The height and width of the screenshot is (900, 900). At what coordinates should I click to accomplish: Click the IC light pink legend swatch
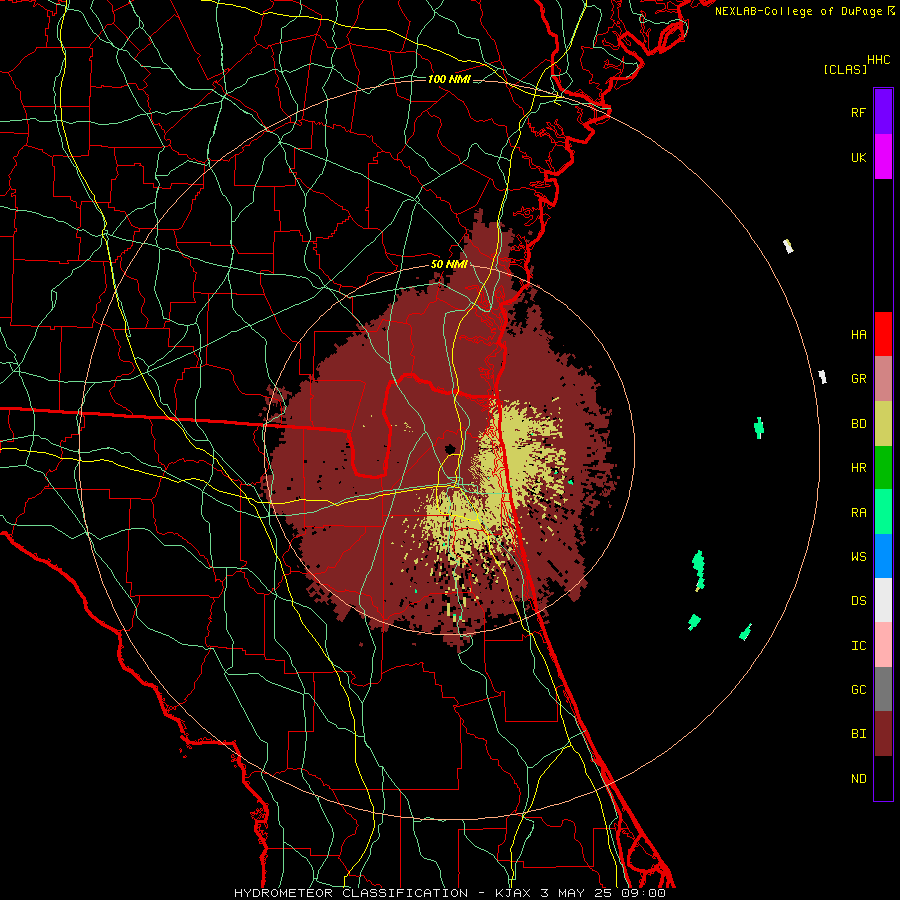pos(883,645)
